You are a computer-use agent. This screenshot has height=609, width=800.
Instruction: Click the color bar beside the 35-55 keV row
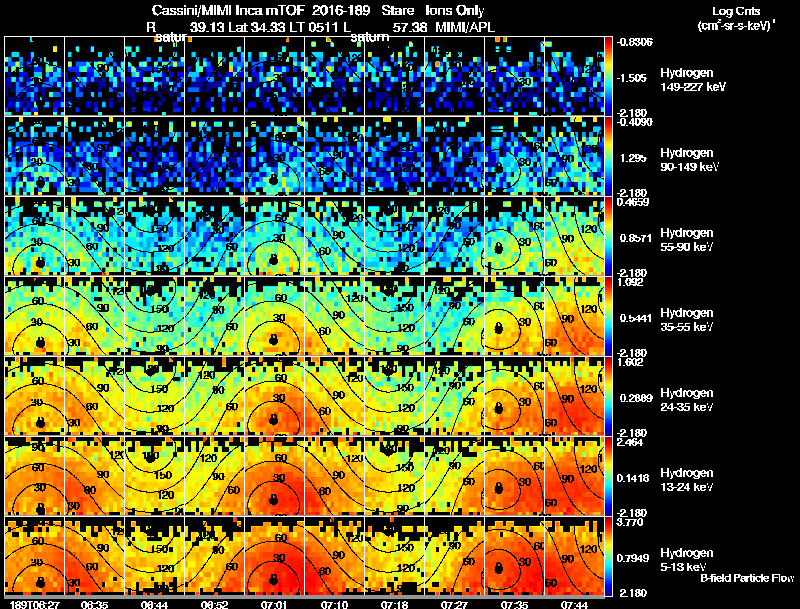pos(608,316)
